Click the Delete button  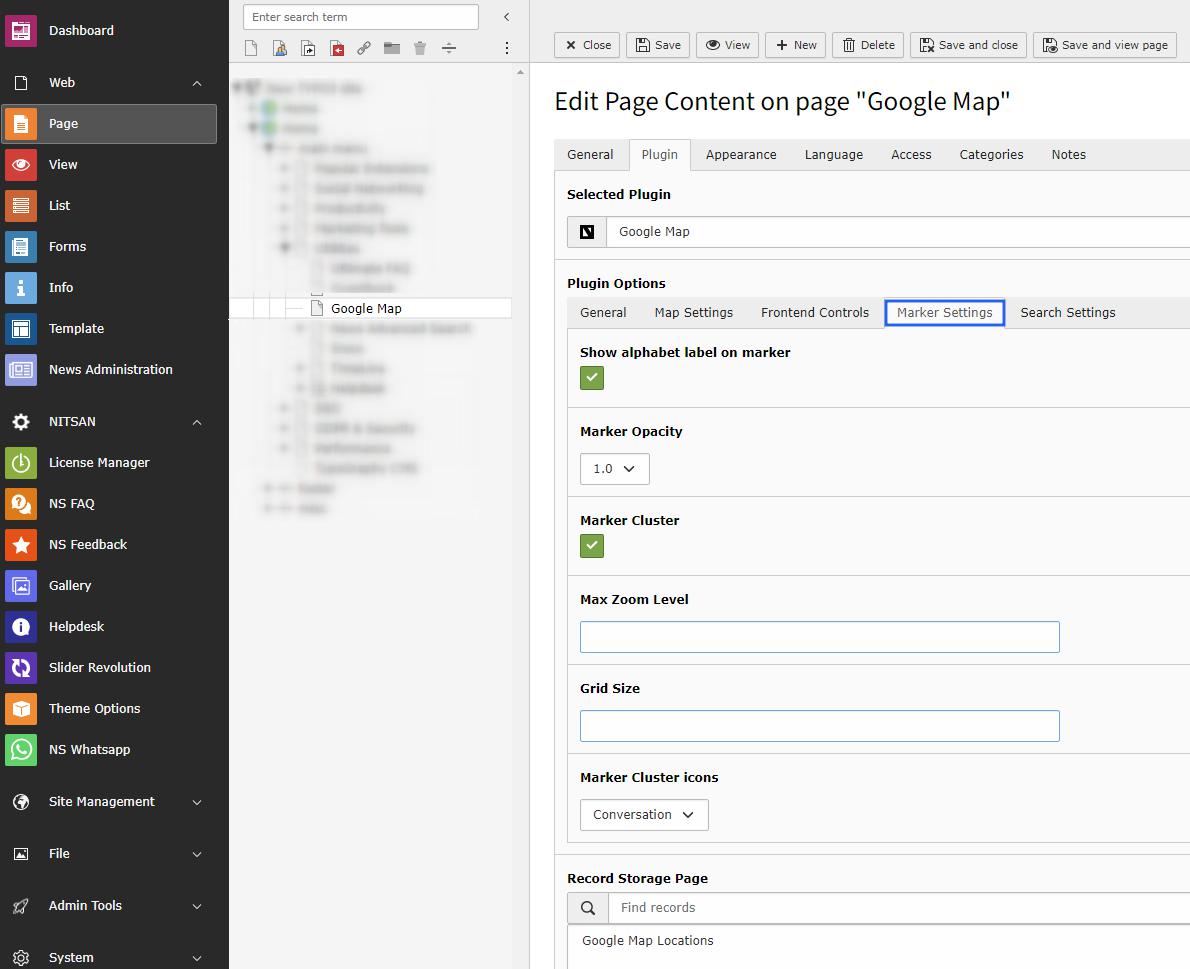click(868, 45)
